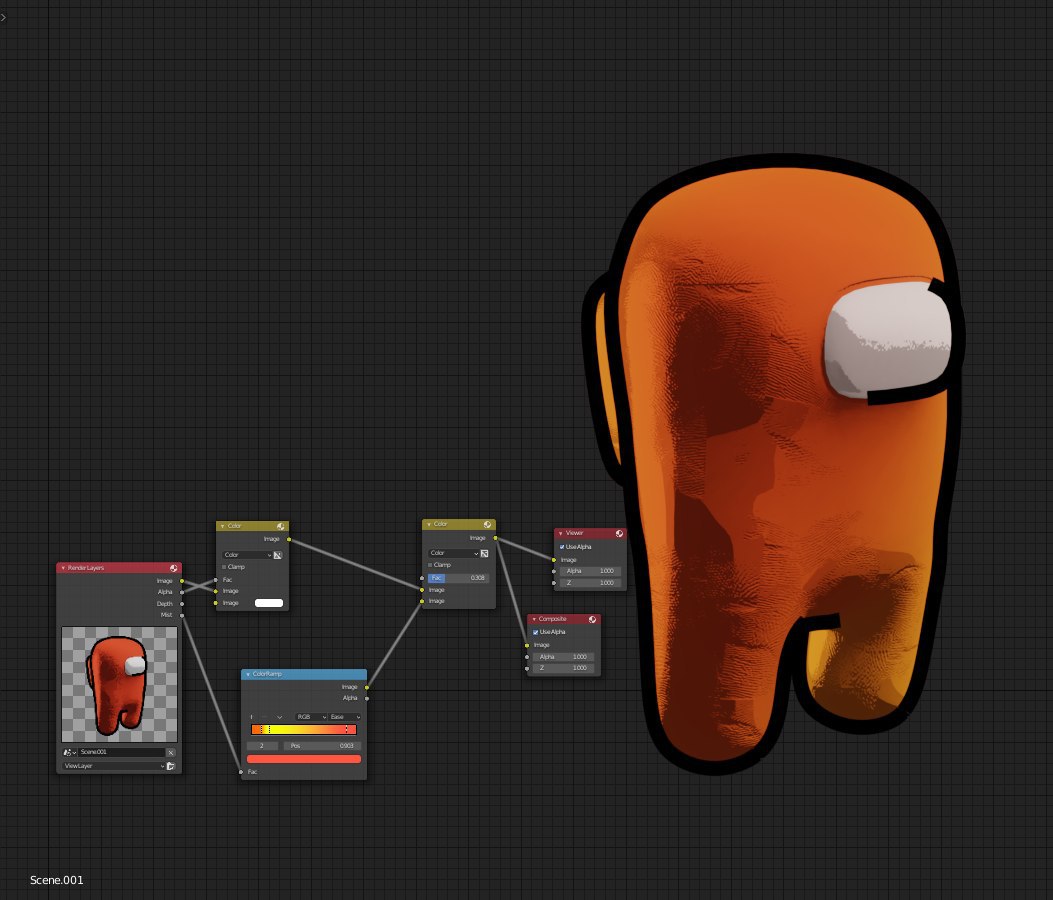The image size is (1053, 900).
Task: Enable Clamp on Color node with Fac 0.308
Action: [x=430, y=565]
